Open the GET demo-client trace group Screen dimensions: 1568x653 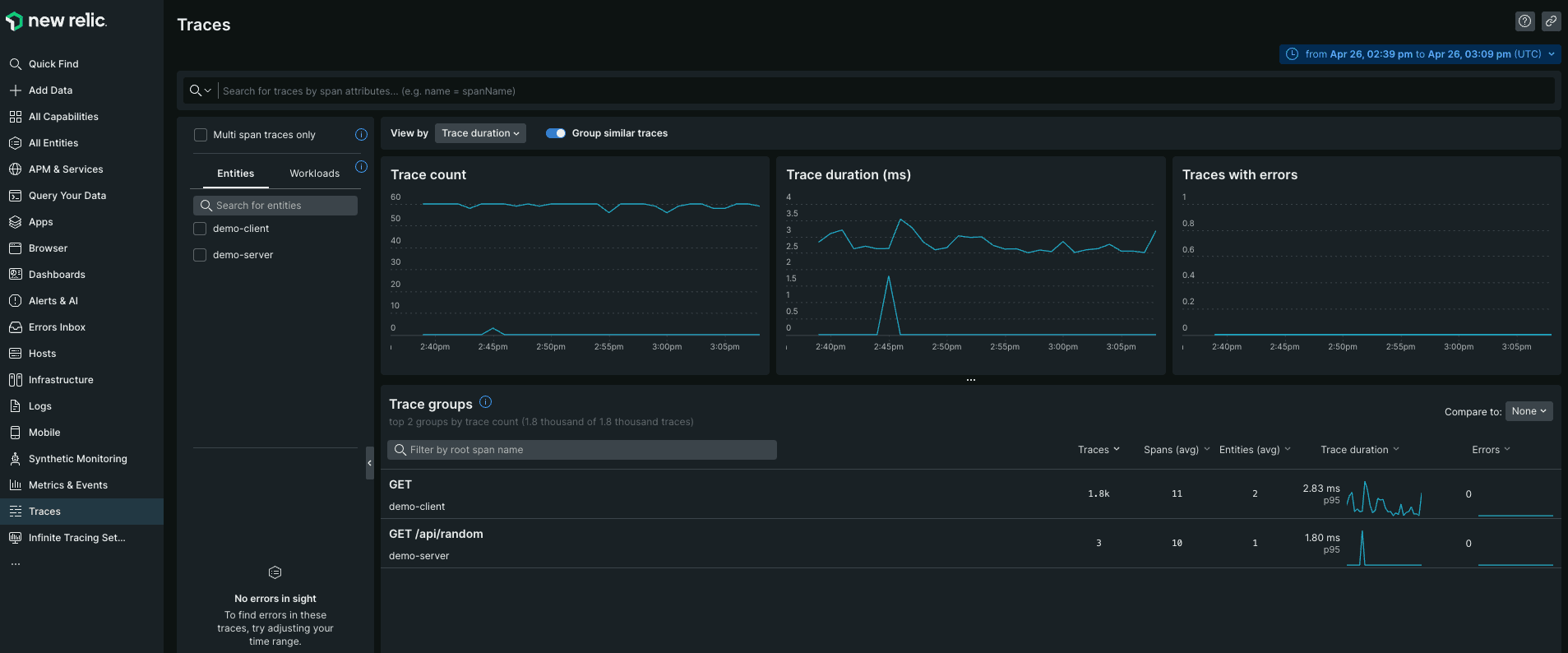400,485
